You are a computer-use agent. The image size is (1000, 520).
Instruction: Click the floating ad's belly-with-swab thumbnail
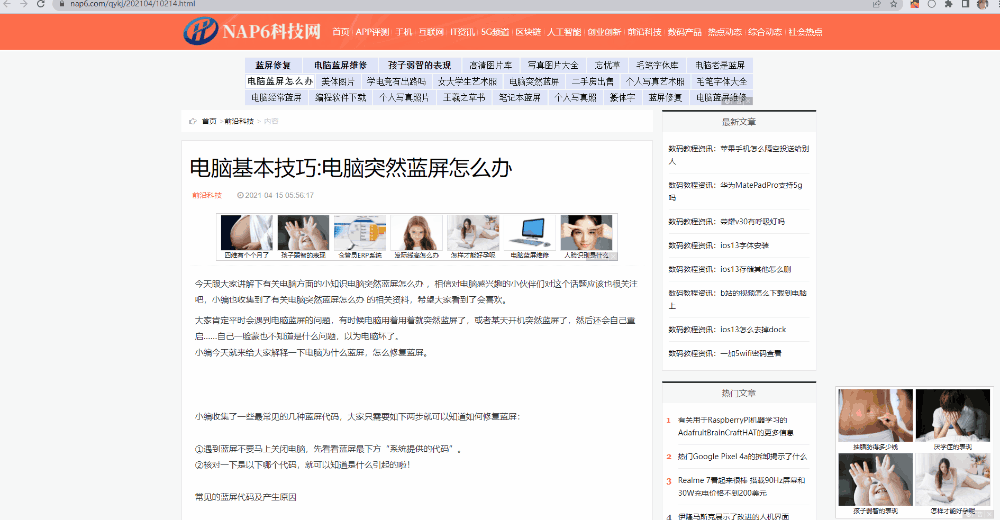point(876,415)
